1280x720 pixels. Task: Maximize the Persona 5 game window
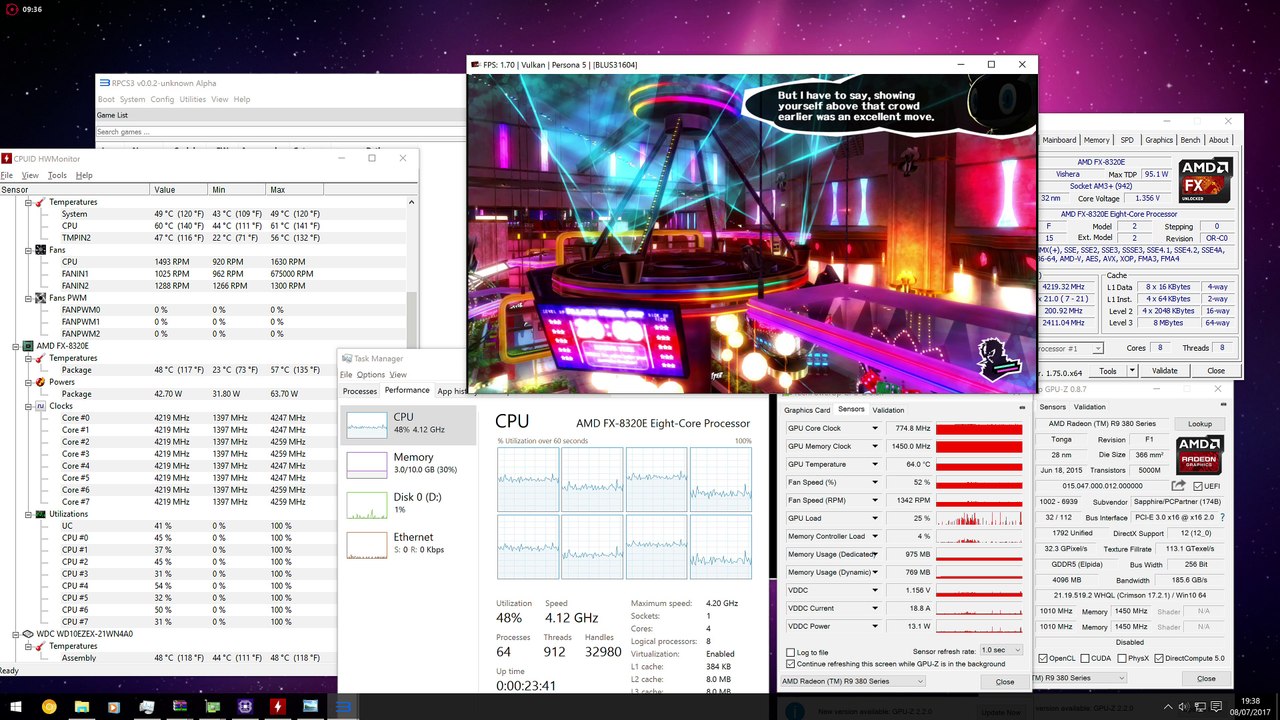(x=991, y=65)
